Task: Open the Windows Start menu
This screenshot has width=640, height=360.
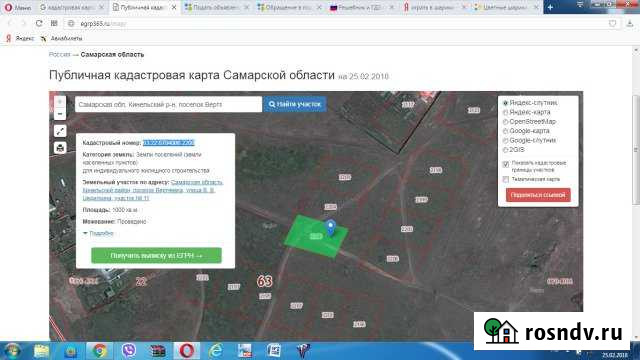Action: click(x=12, y=351)
